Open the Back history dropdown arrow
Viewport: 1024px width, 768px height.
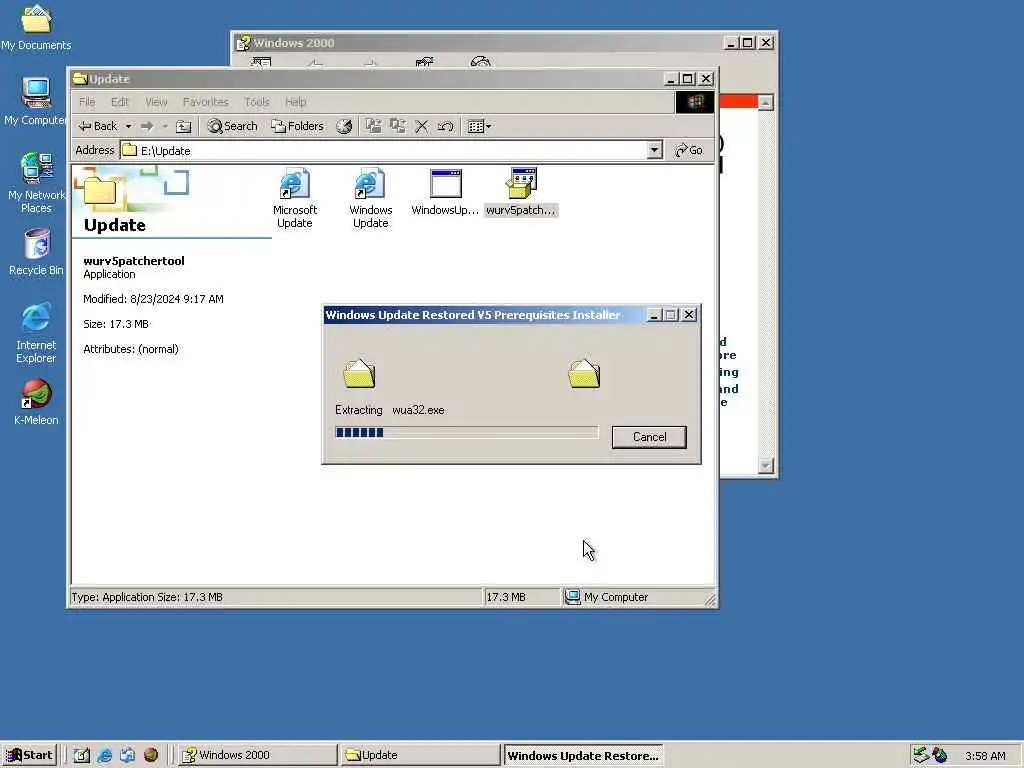[129, 126]
